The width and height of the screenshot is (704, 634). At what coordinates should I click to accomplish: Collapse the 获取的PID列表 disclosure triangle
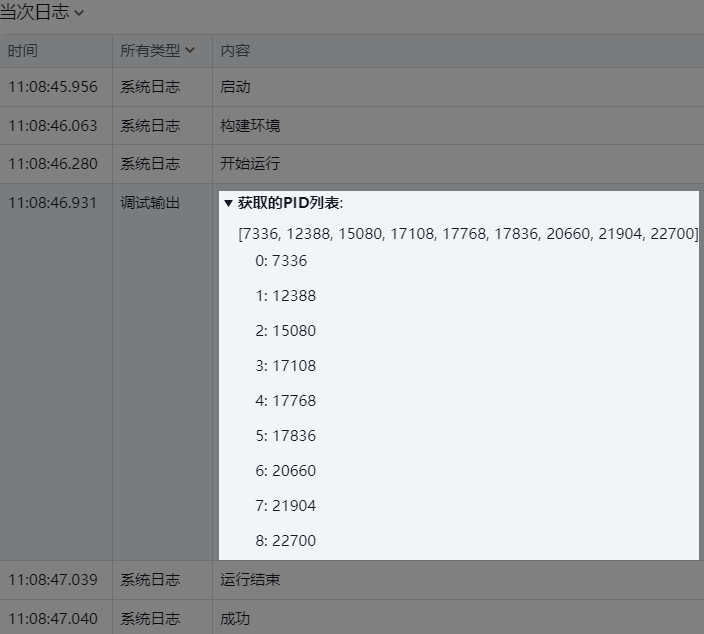click(x=228, y=203)
